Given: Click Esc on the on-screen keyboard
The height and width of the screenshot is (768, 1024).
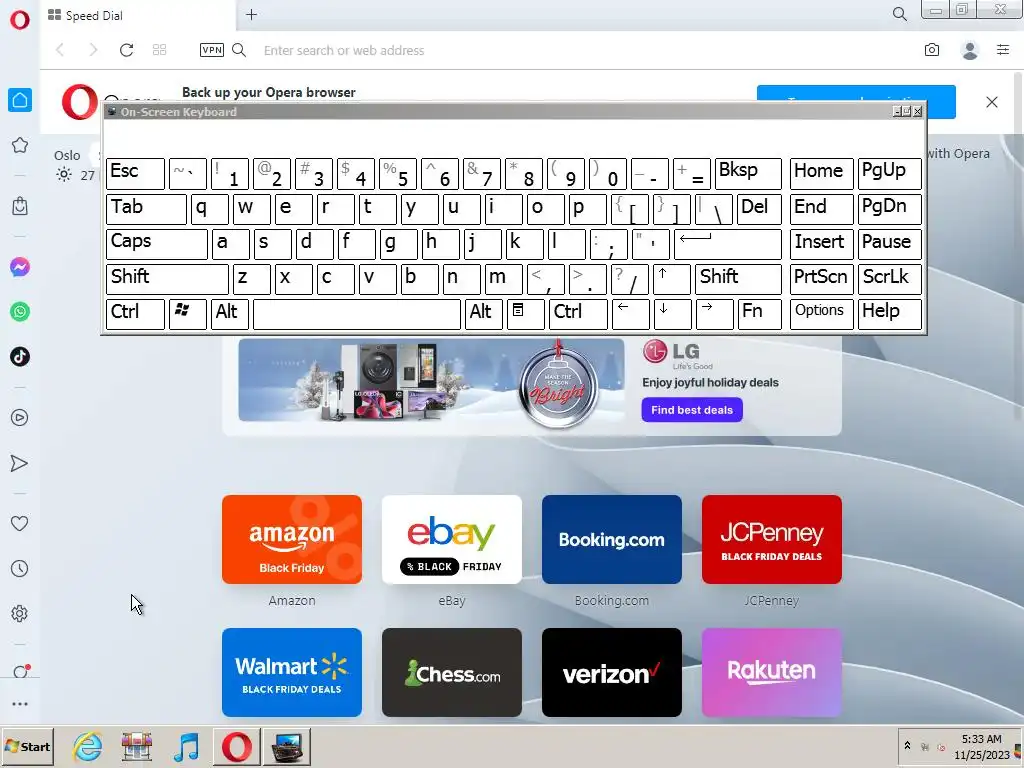Looking at the screenshot, I should [135, 174].
